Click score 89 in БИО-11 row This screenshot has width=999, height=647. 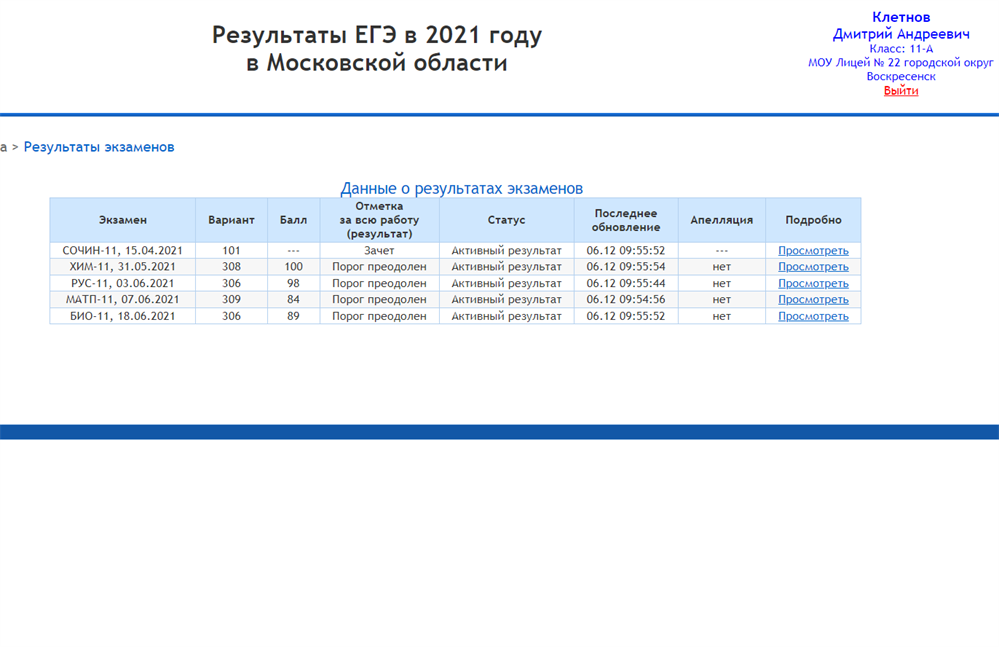(x=293, y=316)
